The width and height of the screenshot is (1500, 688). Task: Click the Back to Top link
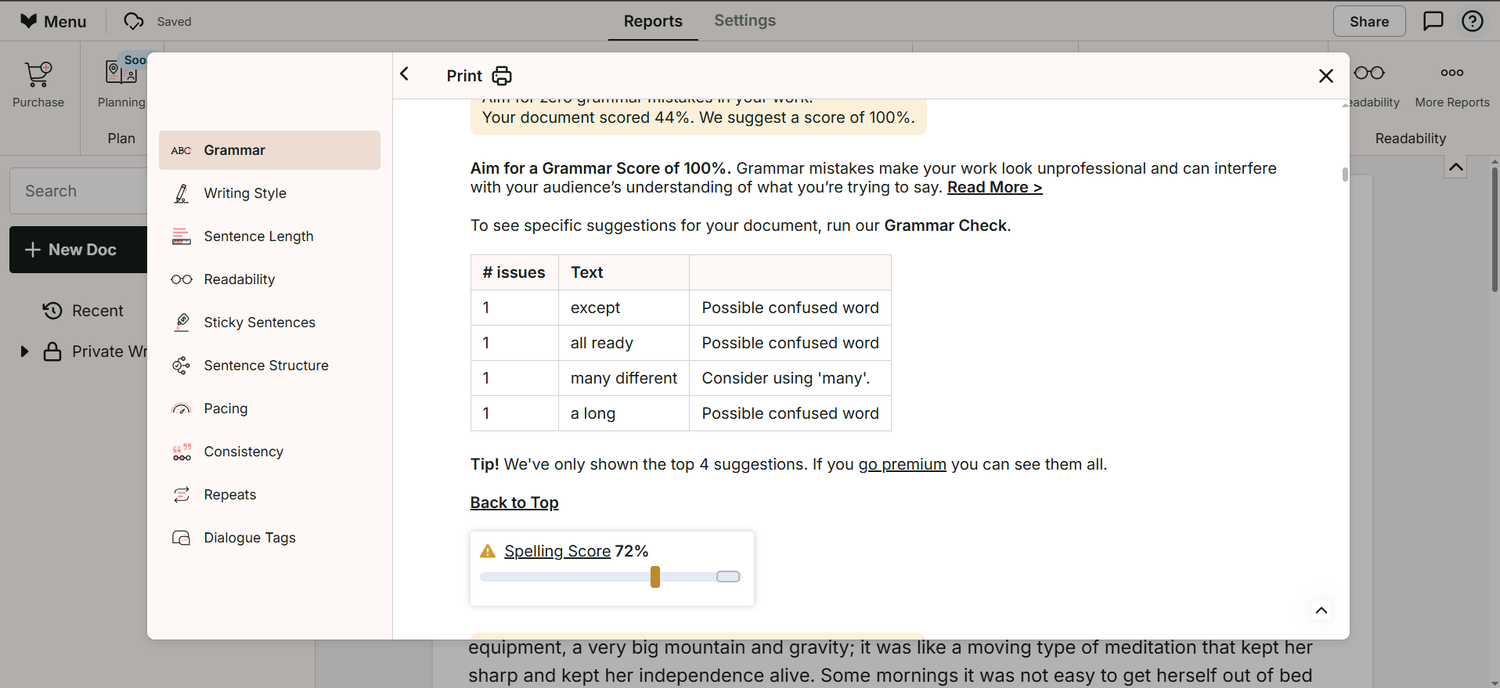(x=514, y=502)
